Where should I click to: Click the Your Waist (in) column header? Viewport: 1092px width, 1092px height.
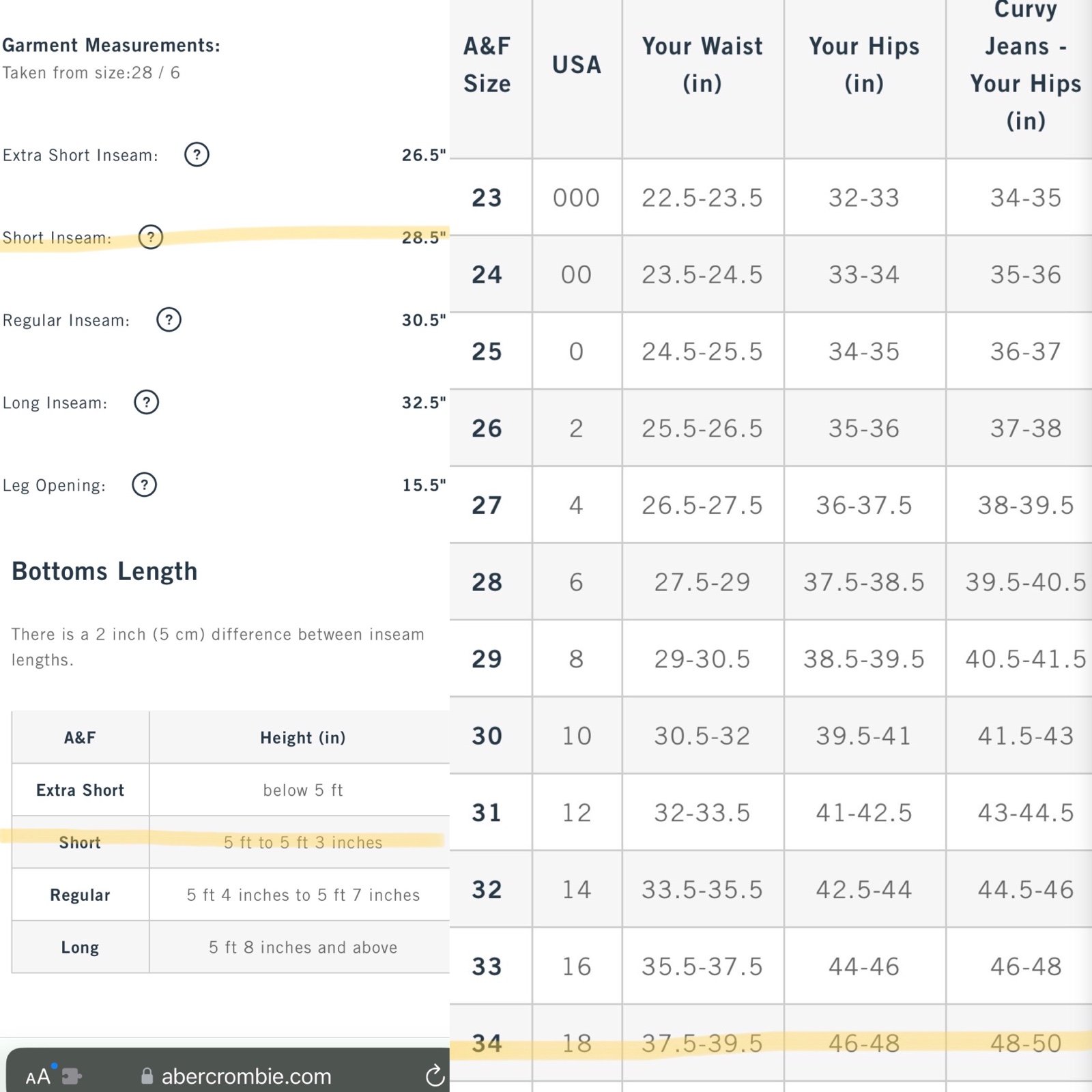click(x=702, y=65)
